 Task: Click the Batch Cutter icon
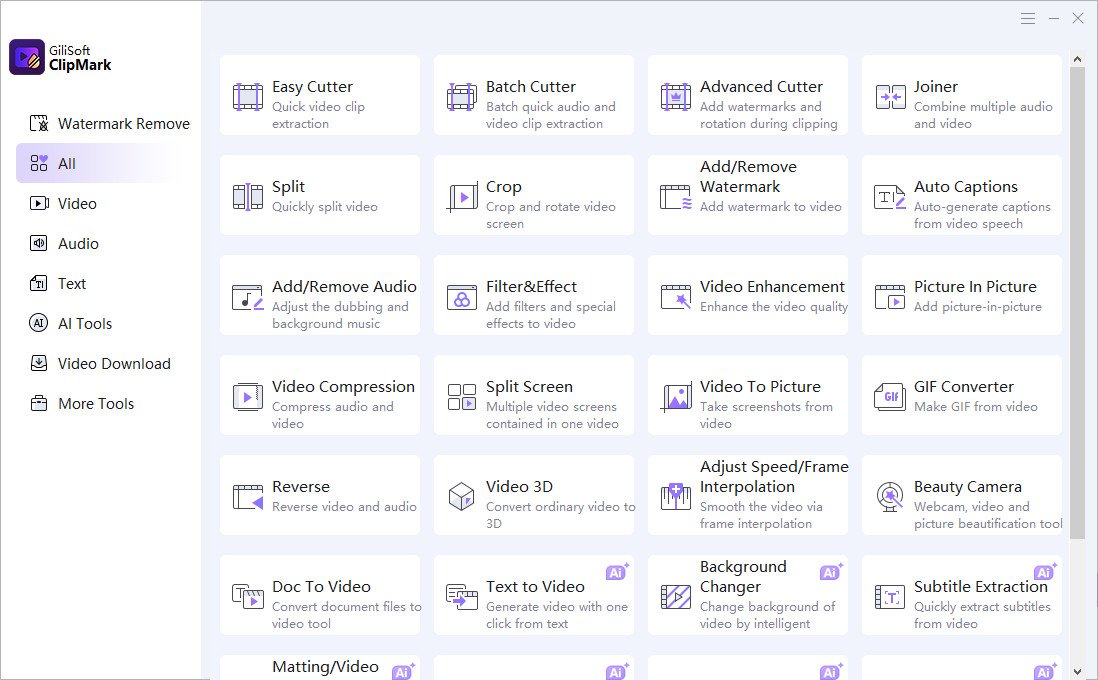coord(462,96)
